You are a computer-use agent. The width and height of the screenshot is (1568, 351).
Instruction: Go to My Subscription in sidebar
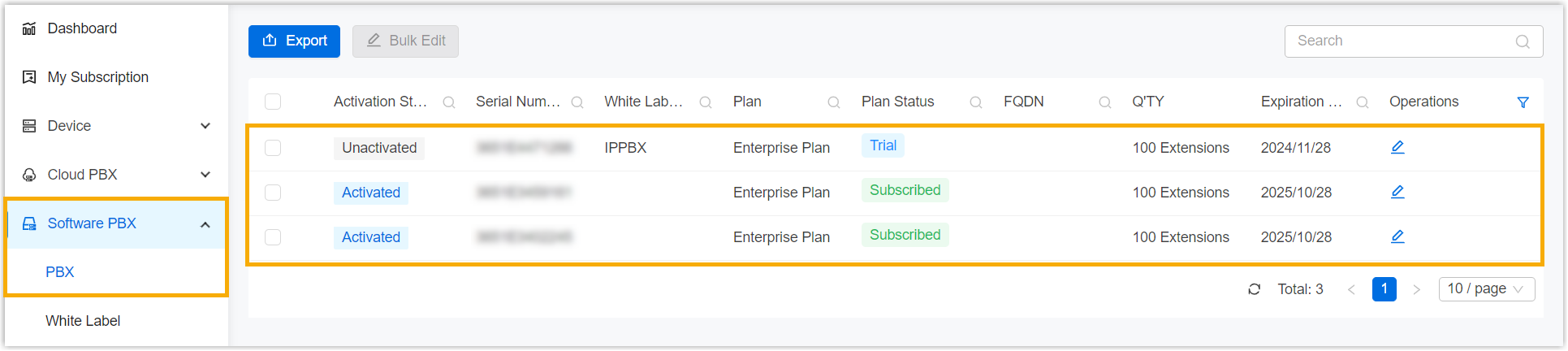(x=97, y=77)
